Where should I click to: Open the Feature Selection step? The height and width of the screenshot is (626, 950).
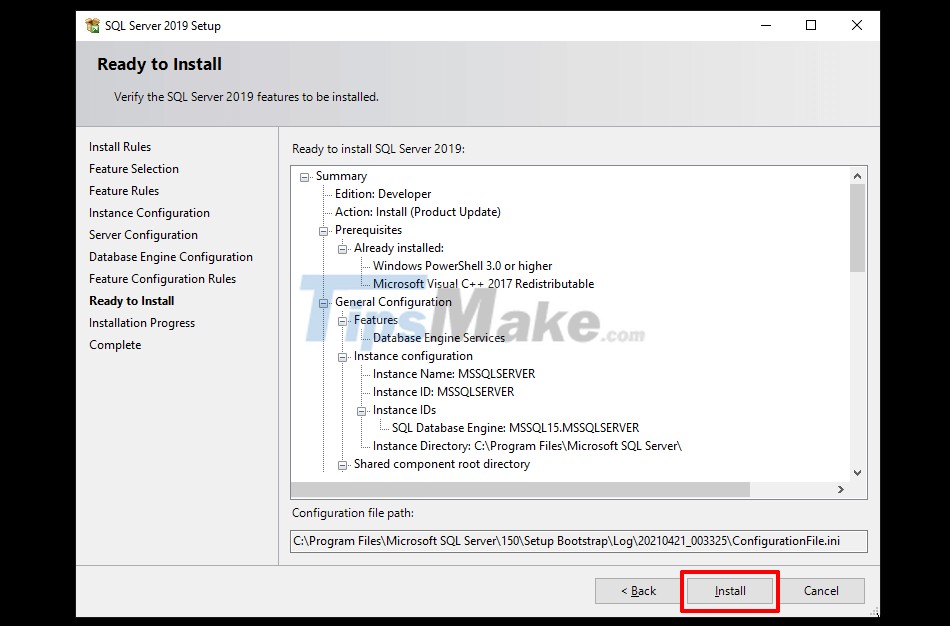coord(134,168)
